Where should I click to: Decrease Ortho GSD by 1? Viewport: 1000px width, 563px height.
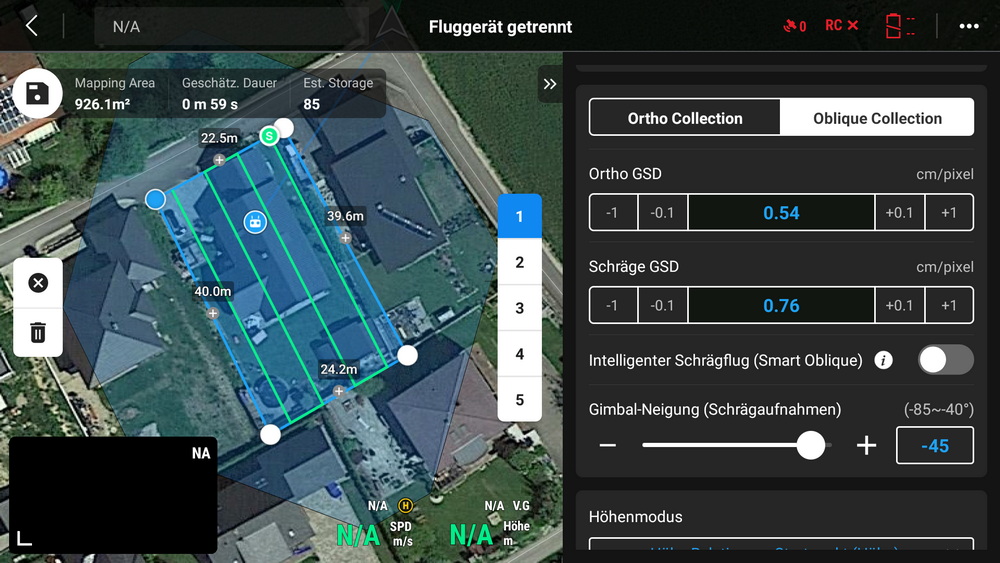pyautogui.click(x=613, y=212)
